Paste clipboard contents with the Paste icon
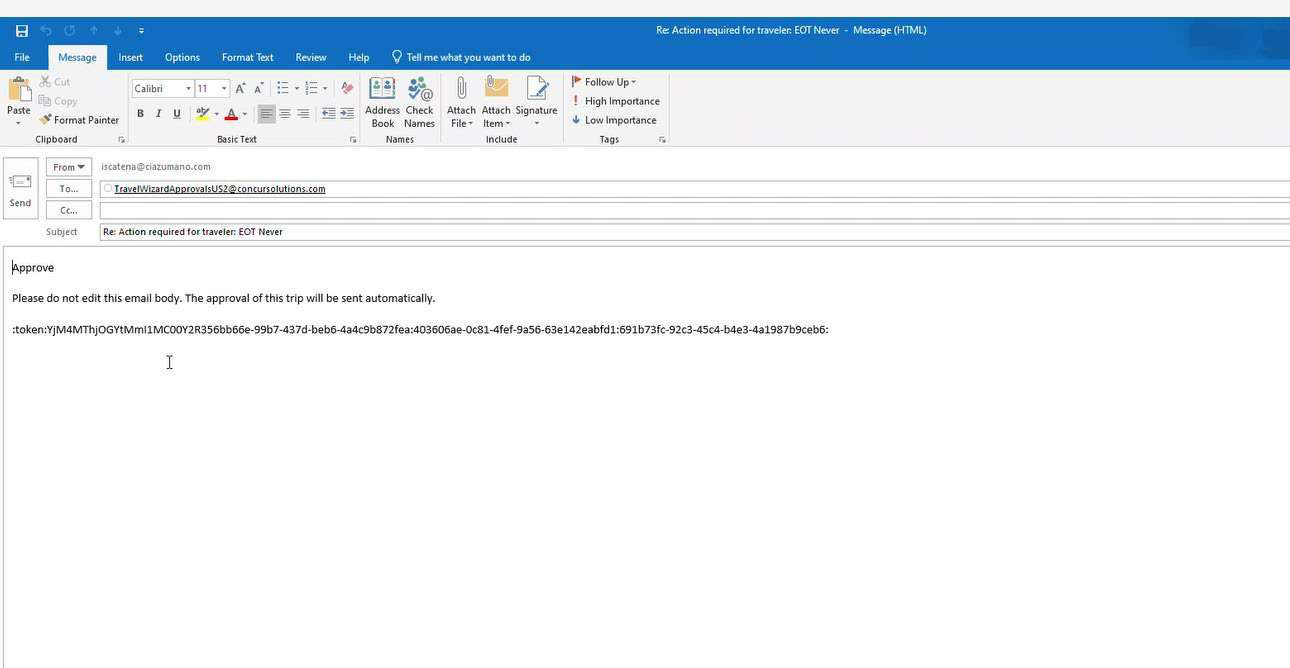 18,92
